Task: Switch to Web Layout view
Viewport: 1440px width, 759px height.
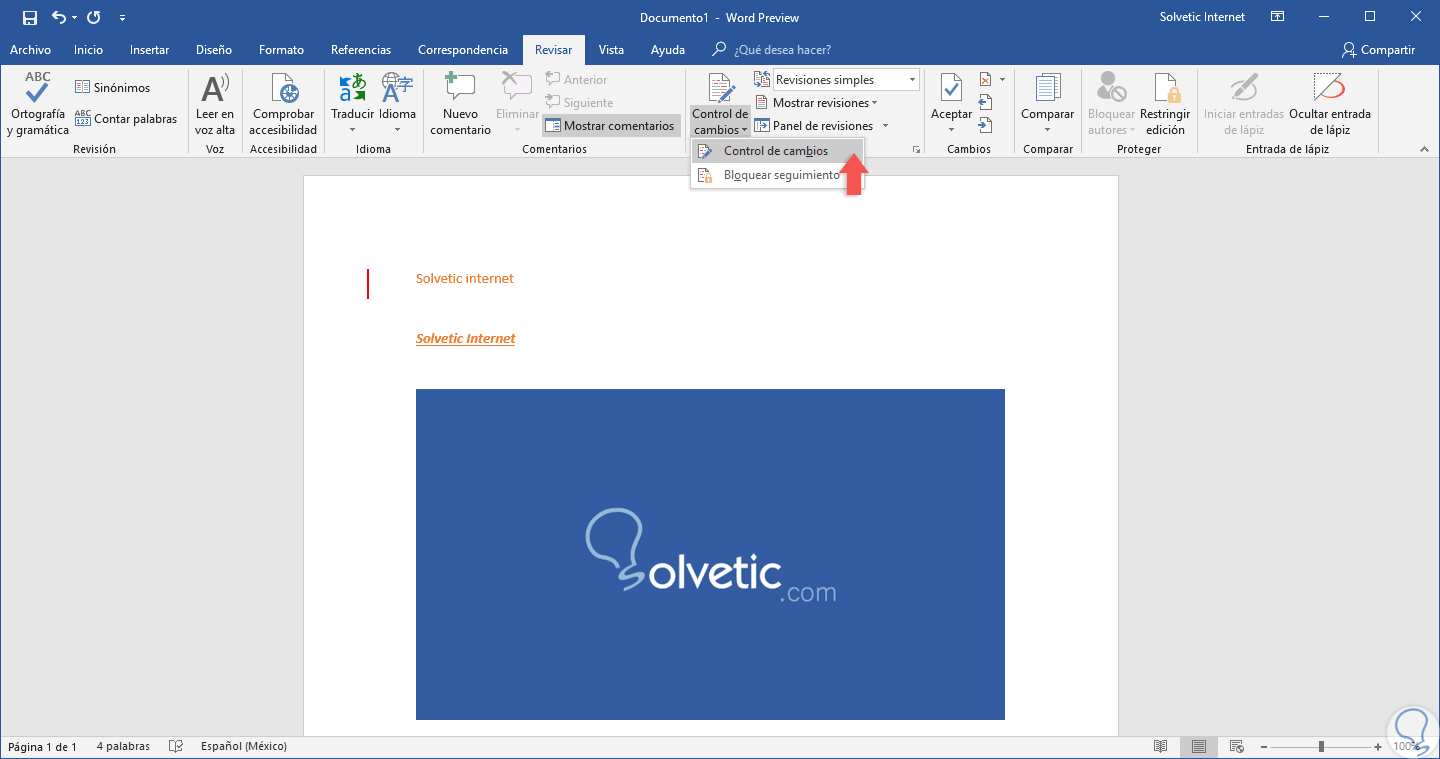Action: (1236, 747)
